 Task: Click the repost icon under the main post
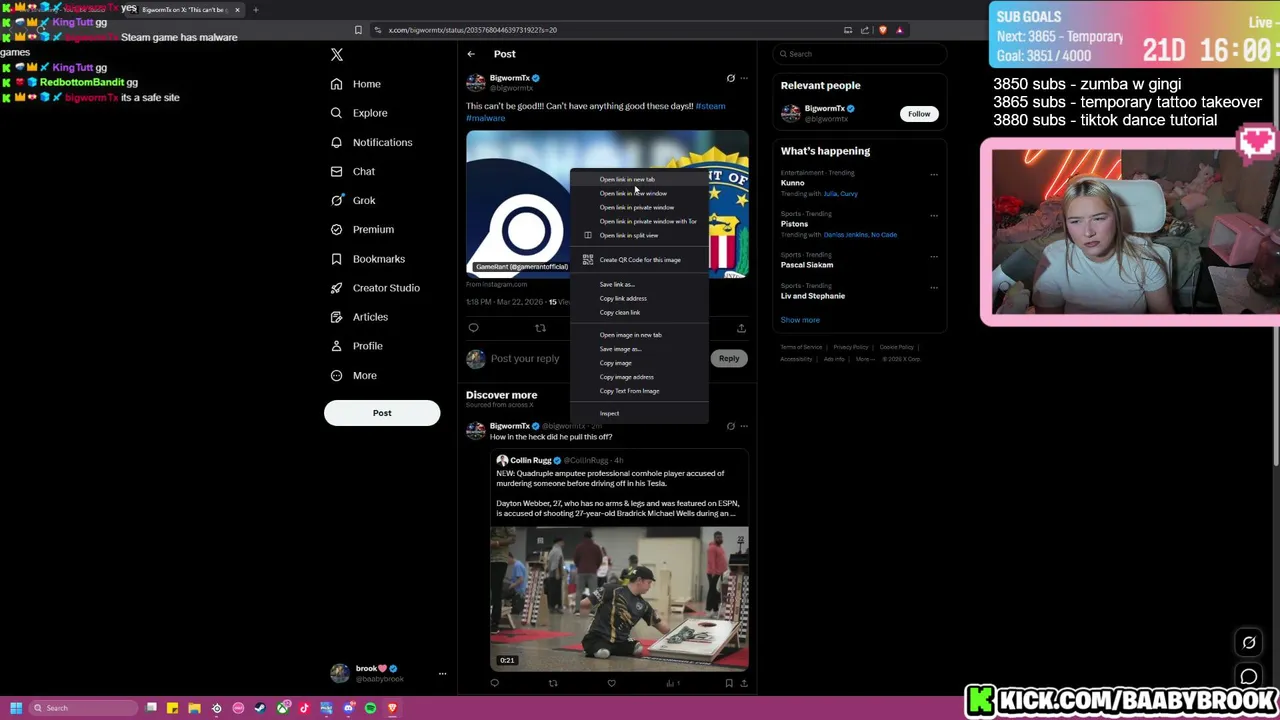(540, 328)
